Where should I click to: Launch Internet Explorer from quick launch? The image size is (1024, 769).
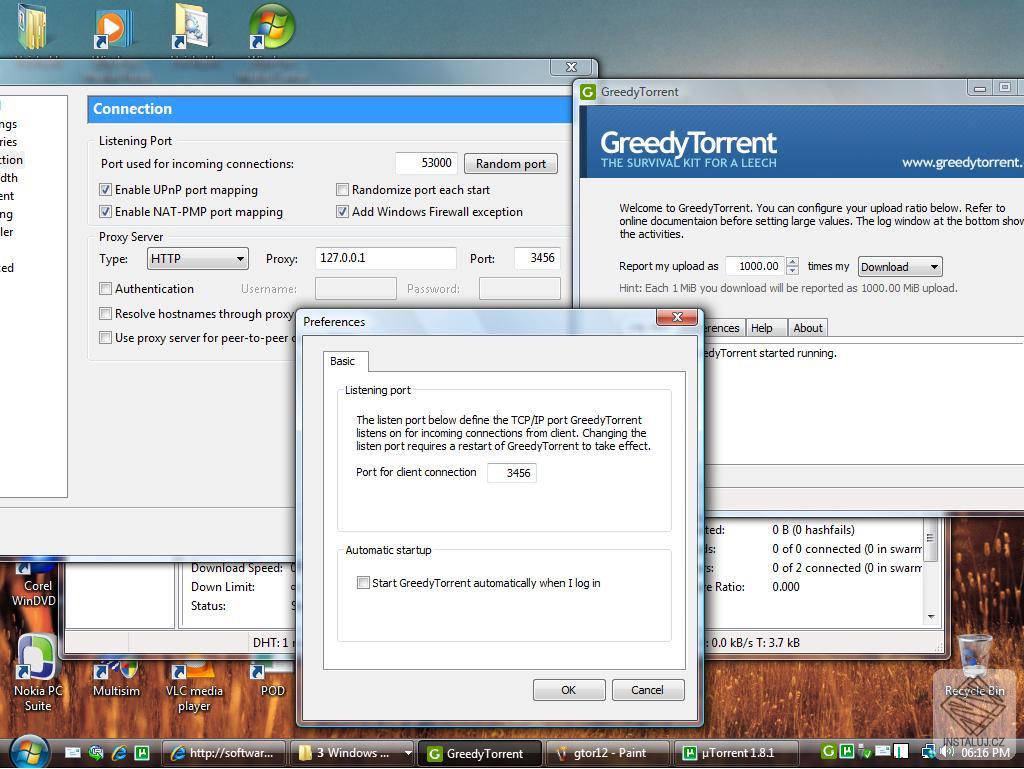(x=119, y=753)
